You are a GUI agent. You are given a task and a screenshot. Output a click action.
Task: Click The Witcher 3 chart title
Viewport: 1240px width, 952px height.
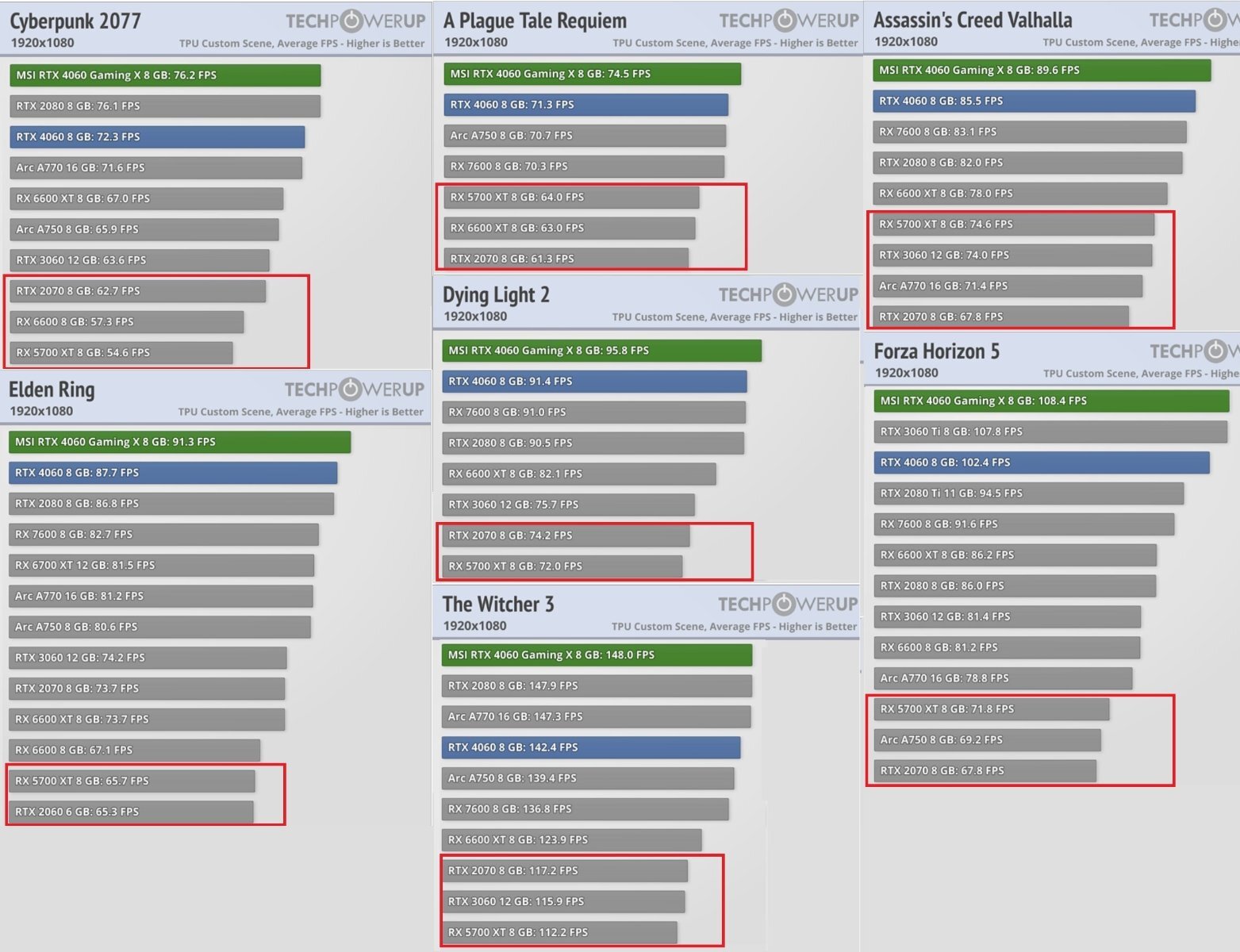tap(498, 605)
